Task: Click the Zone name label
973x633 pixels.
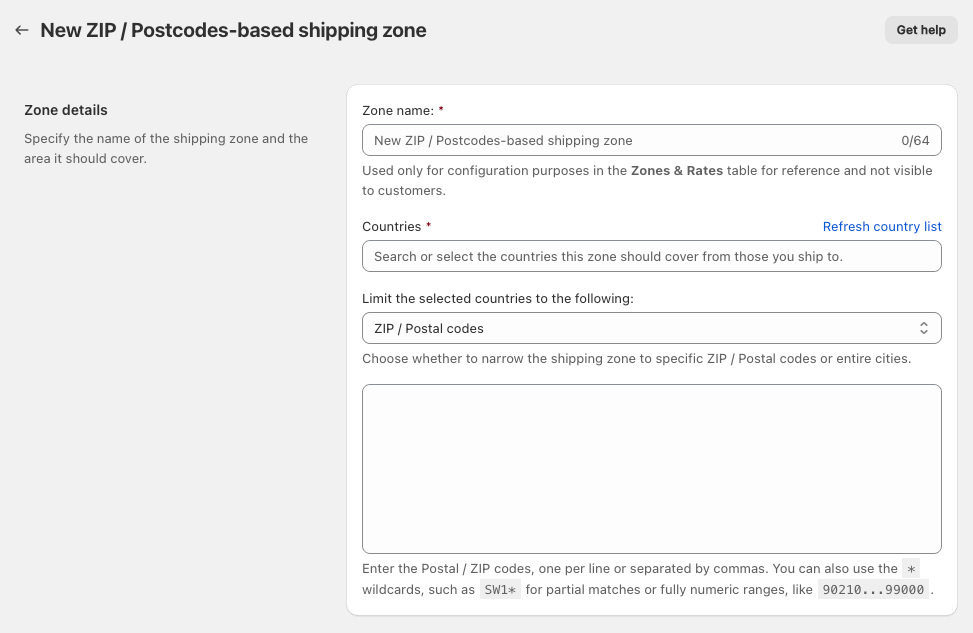Action: tap(397, 110)
